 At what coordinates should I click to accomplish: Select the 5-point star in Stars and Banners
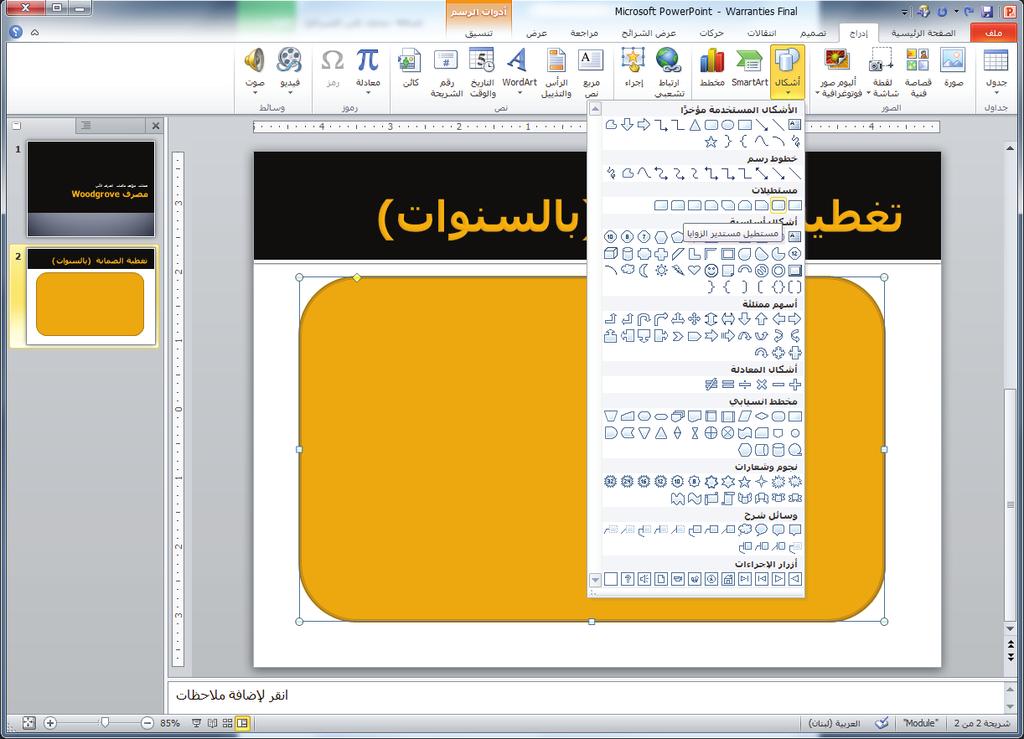pos(744,482)
